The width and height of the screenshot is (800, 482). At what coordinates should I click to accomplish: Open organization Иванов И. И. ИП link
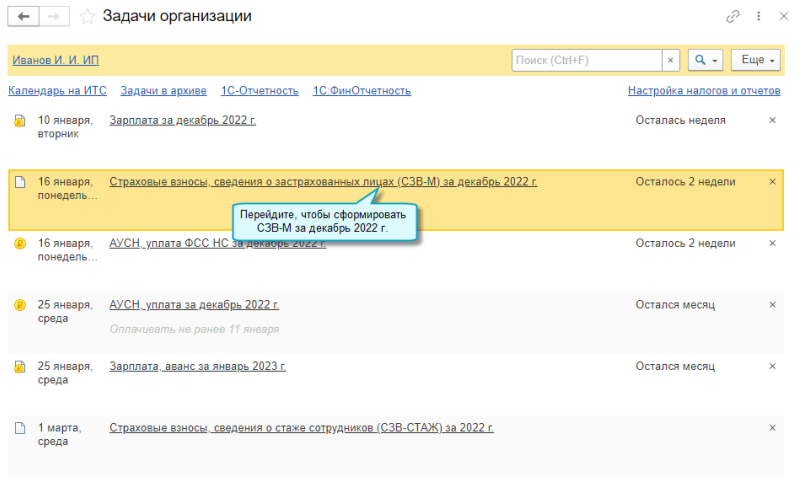tap(56, 60)
